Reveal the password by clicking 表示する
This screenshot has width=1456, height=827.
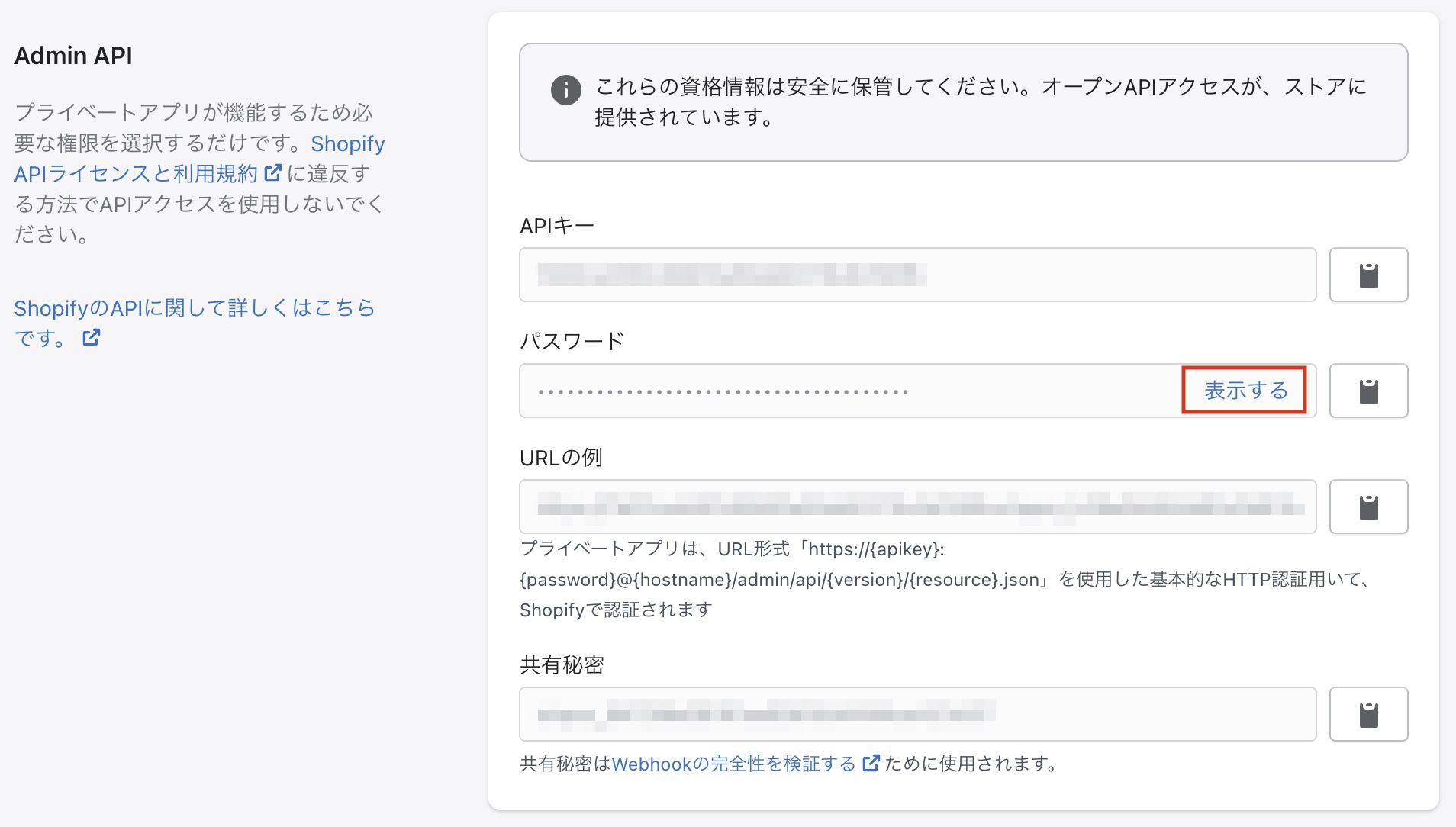[1245, 391]
